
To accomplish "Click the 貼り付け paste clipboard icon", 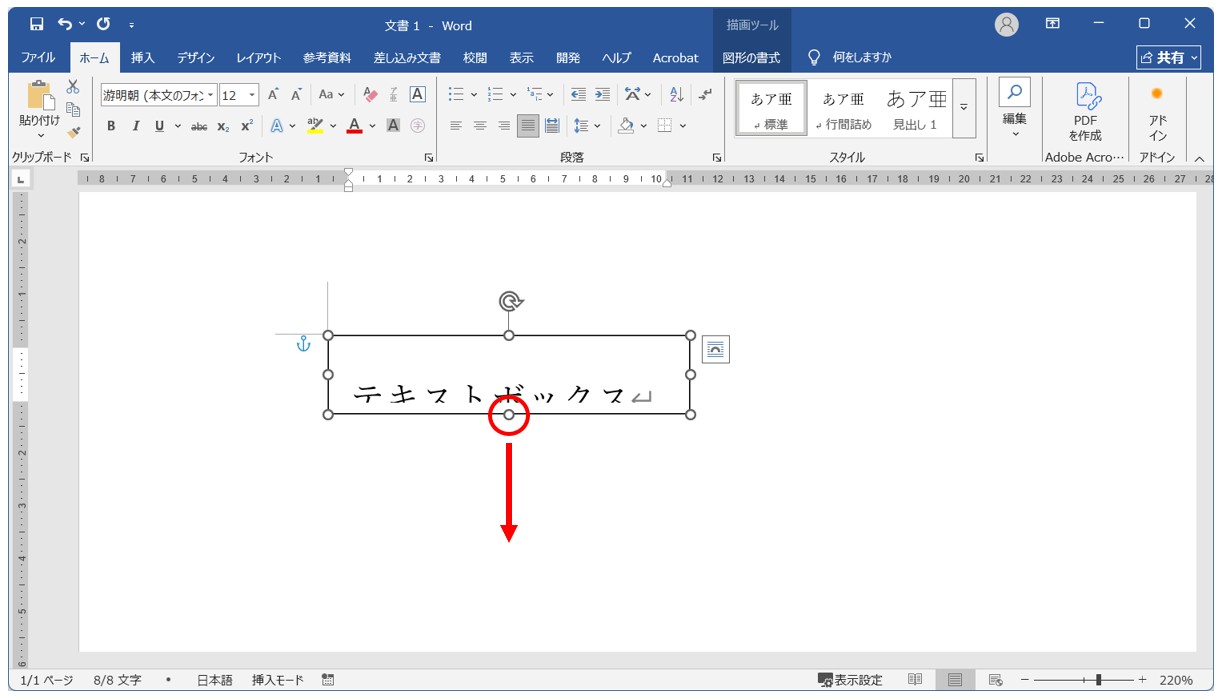I will click(x=40, y=95).
